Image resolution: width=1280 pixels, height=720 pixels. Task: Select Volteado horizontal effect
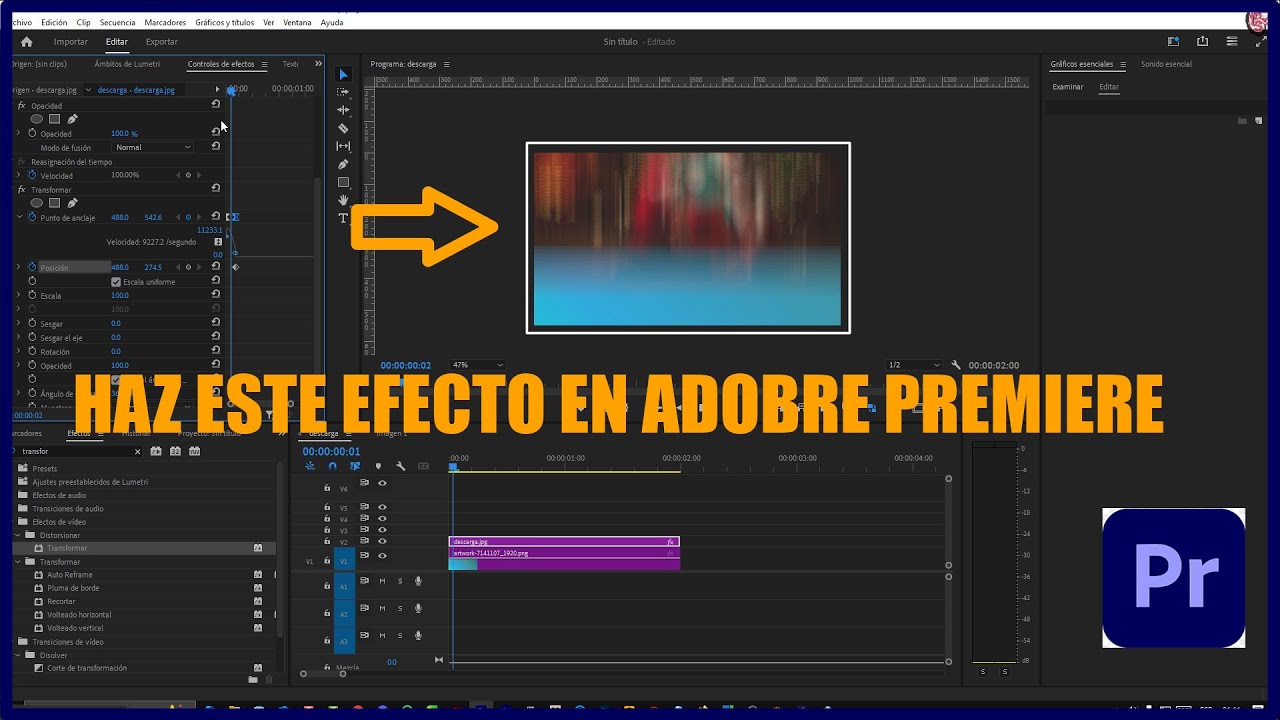point(79,615)
